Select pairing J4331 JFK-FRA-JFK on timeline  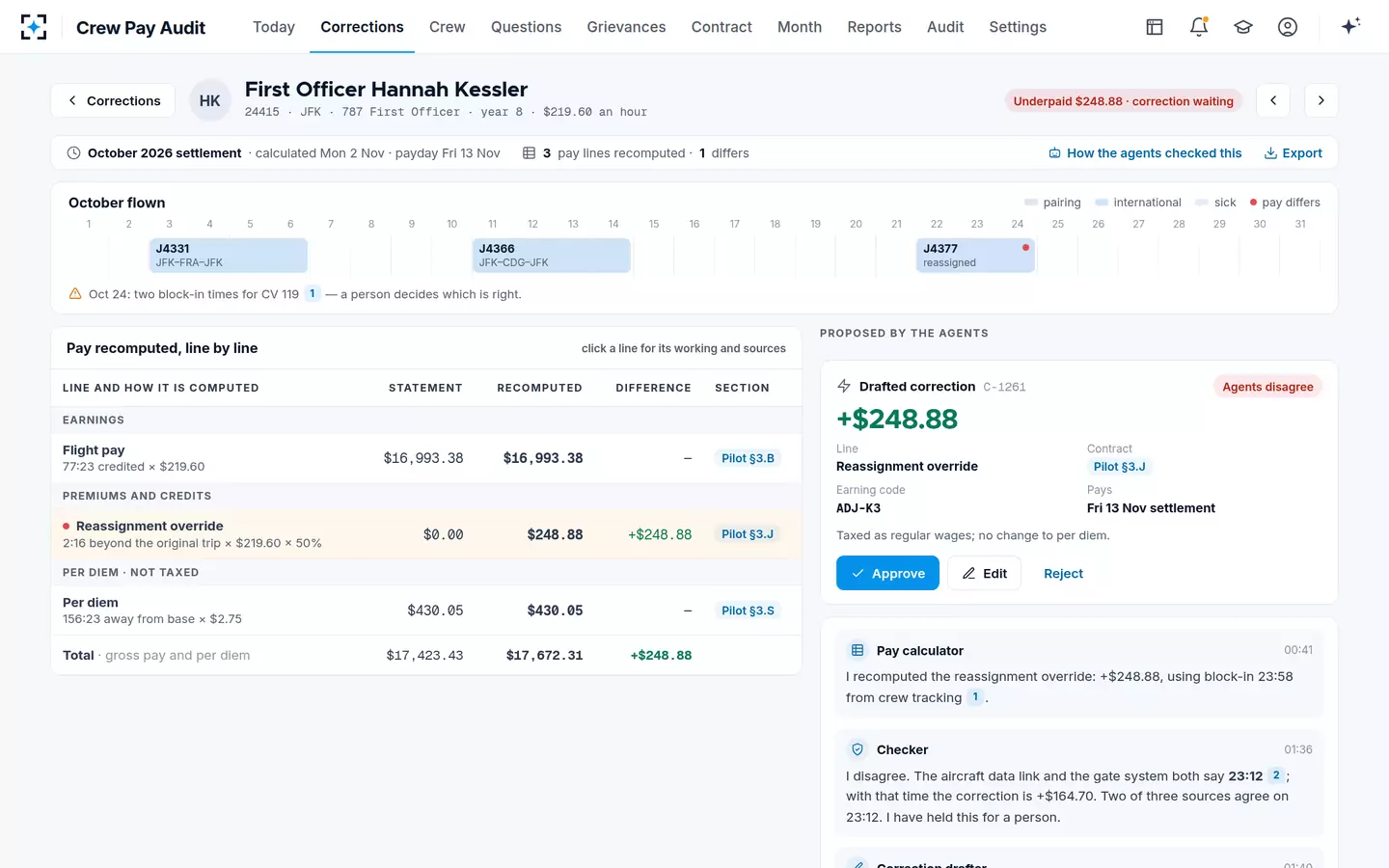point(229,256)
